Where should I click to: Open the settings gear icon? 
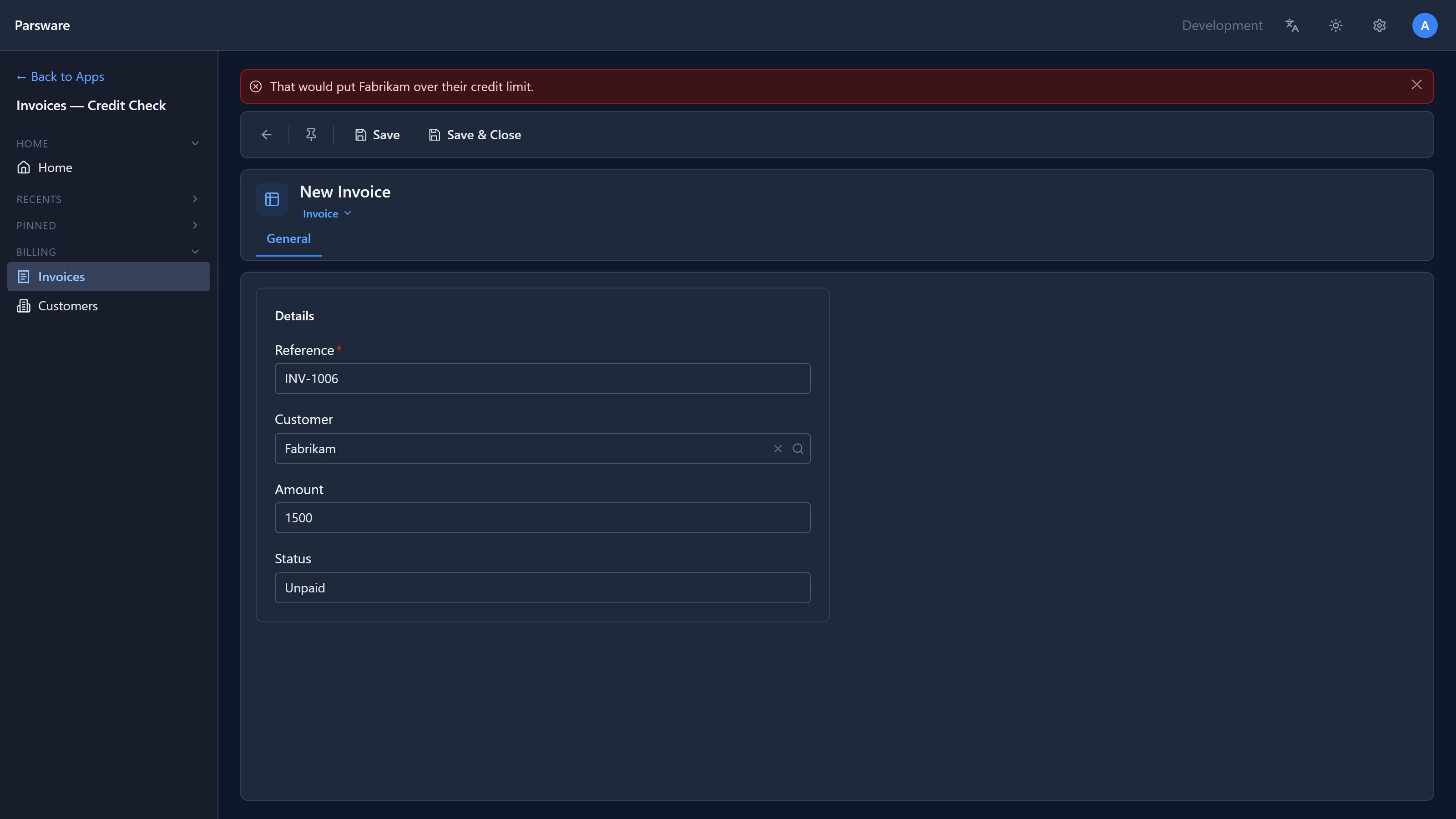click(x=1380, y=25)
